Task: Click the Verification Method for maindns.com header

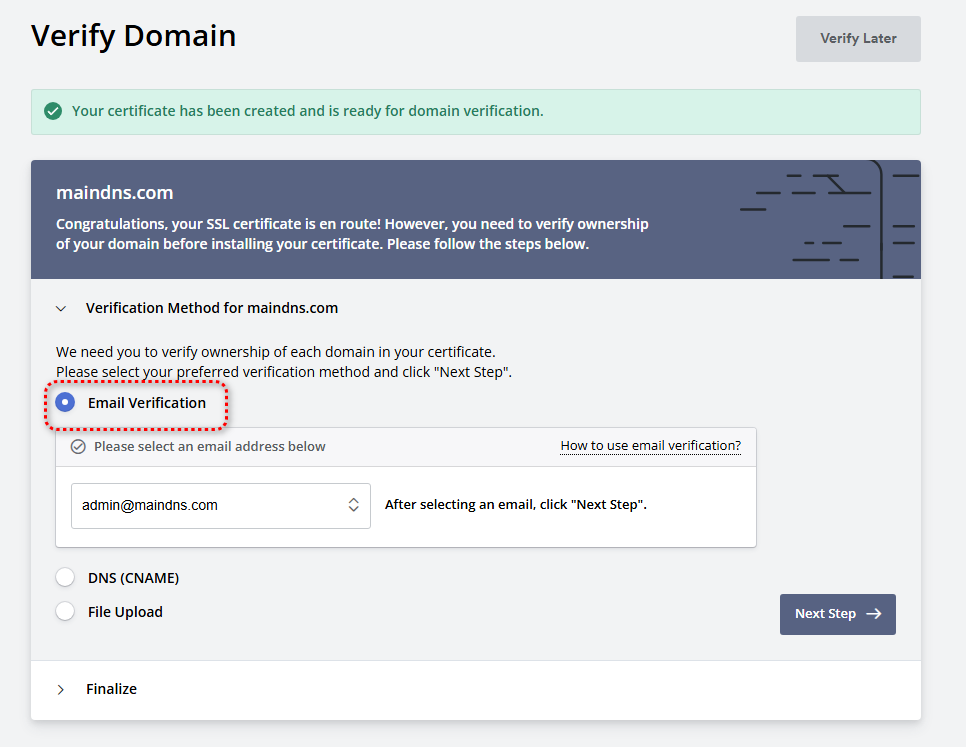Action: [x=211, y=308]
